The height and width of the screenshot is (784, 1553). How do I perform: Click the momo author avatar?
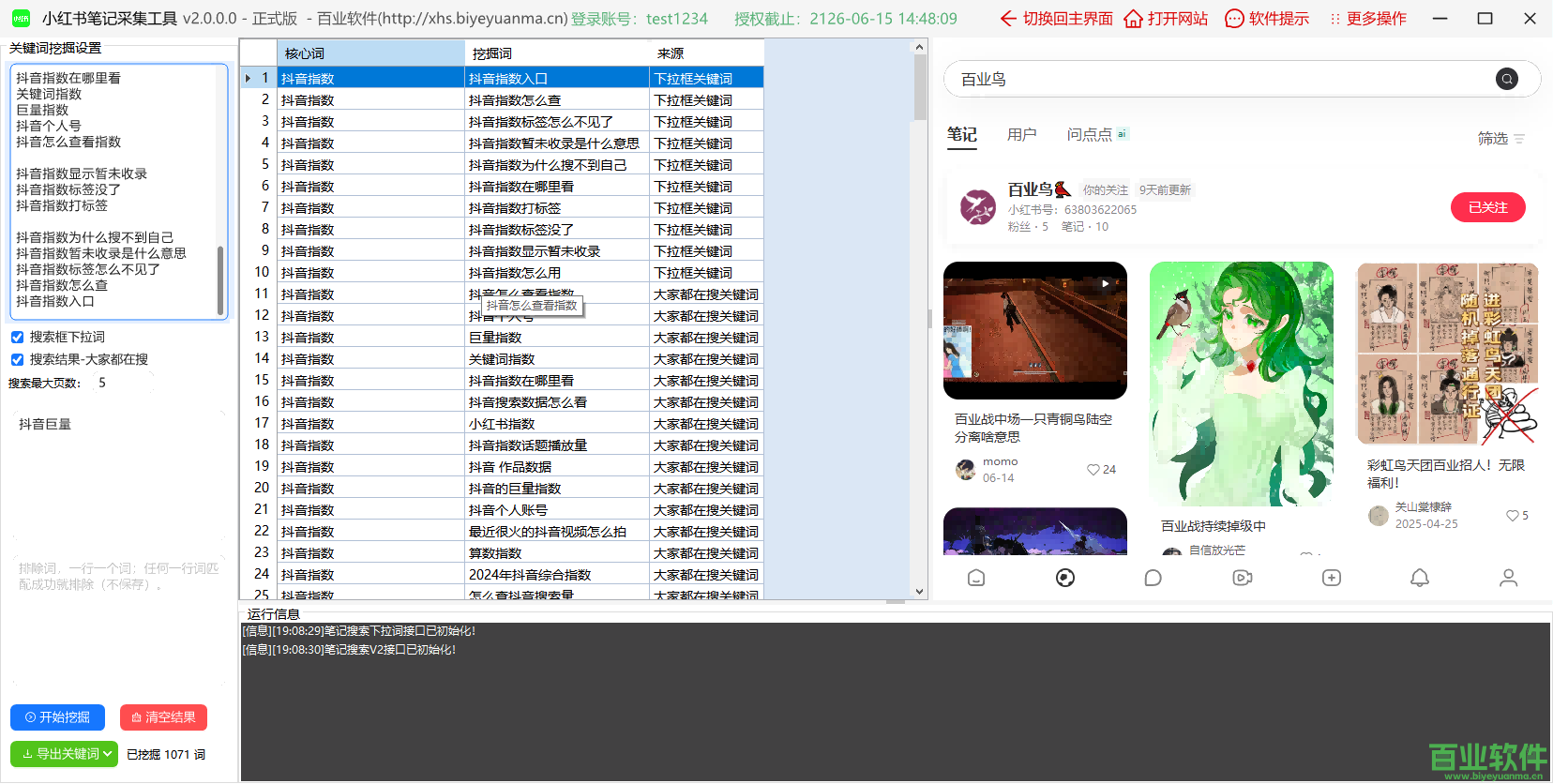(965, 470)
